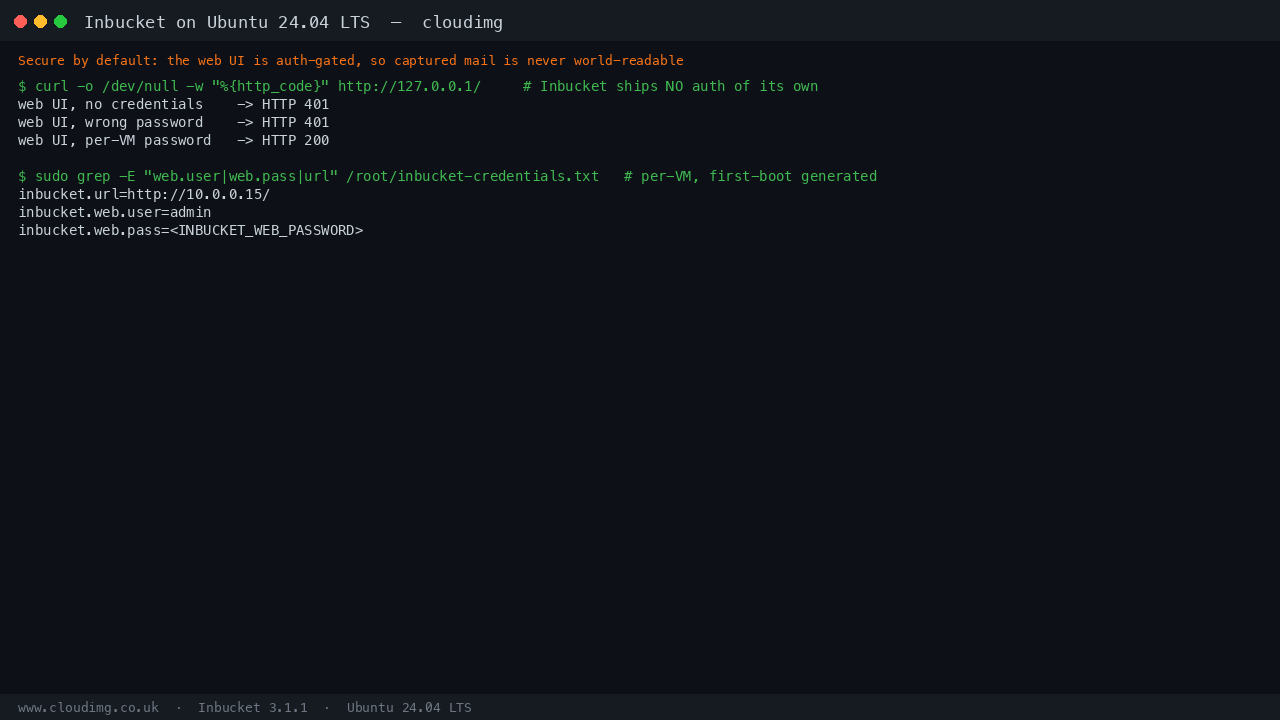Click the comment '# per-VM, first-boot generated'

pyautogui.click(x=750, y=177)
